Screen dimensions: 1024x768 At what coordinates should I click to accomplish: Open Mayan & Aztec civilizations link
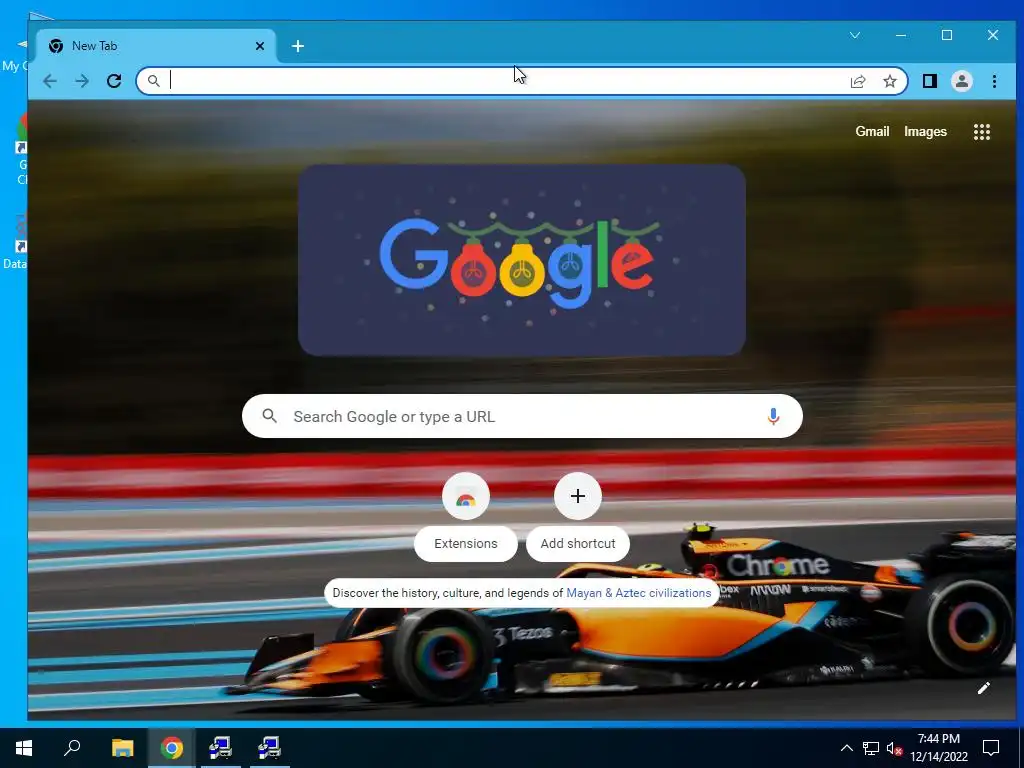point(639,593)
